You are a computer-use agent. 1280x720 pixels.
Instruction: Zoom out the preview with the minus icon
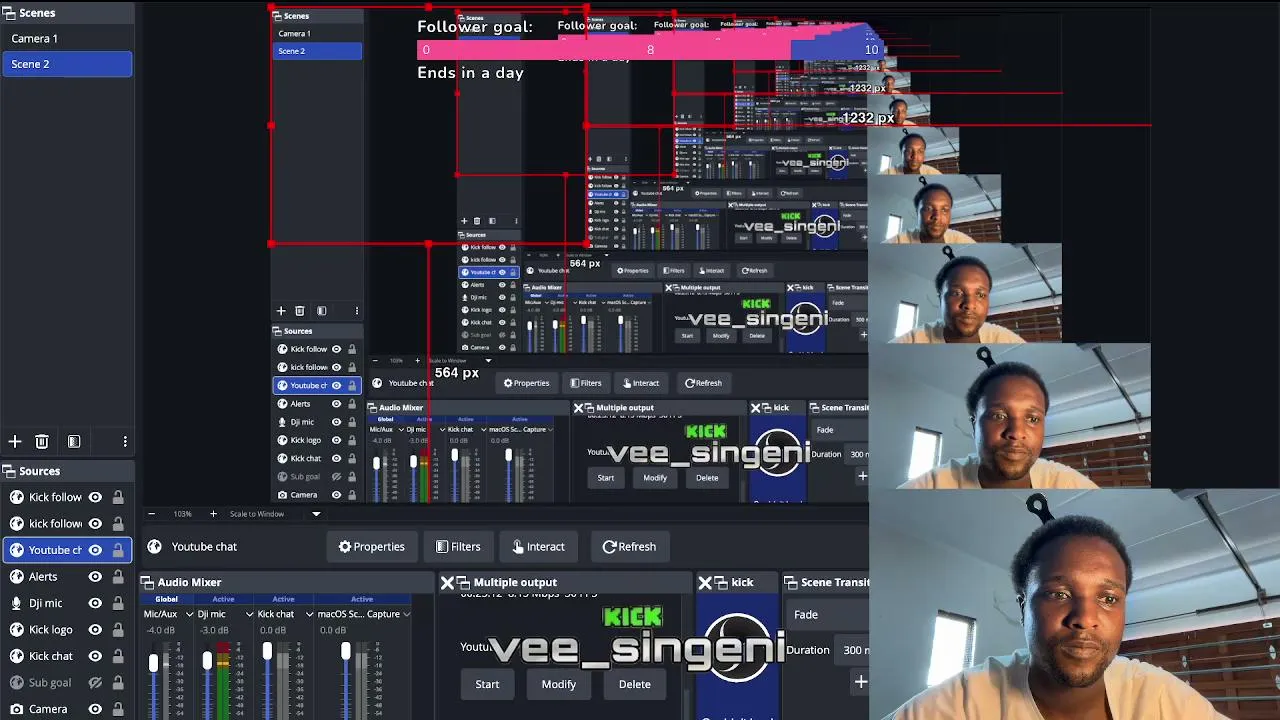click(x=151, y=514)
